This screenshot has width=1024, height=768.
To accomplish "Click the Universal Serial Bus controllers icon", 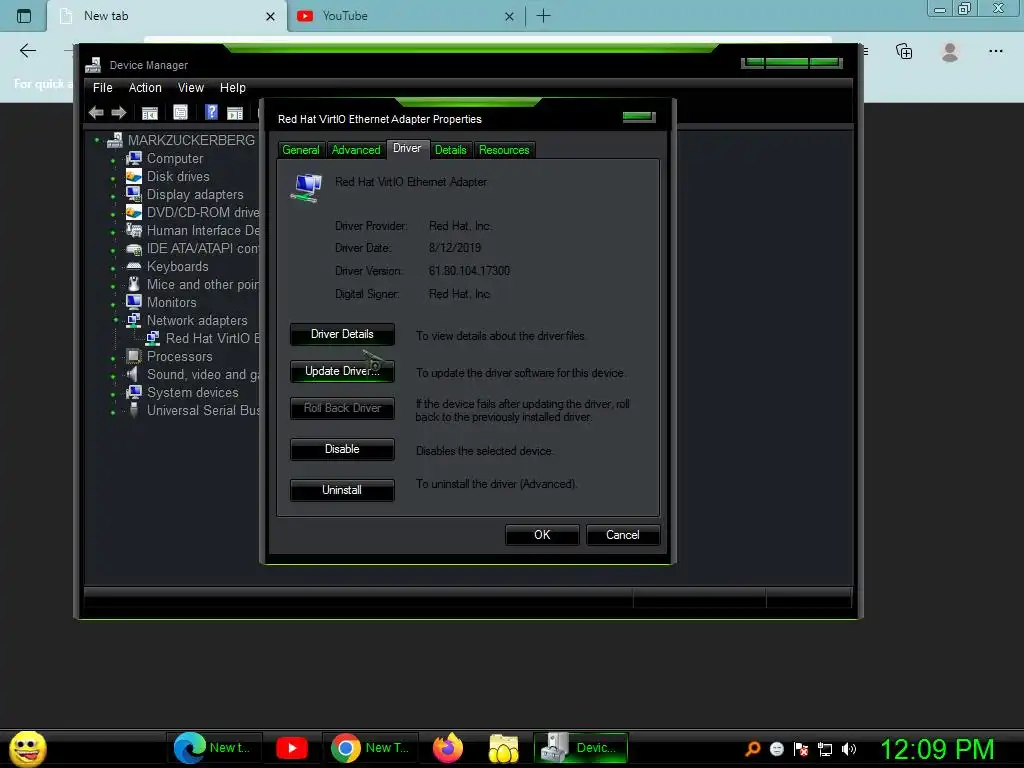I will [x=134, y=410].
